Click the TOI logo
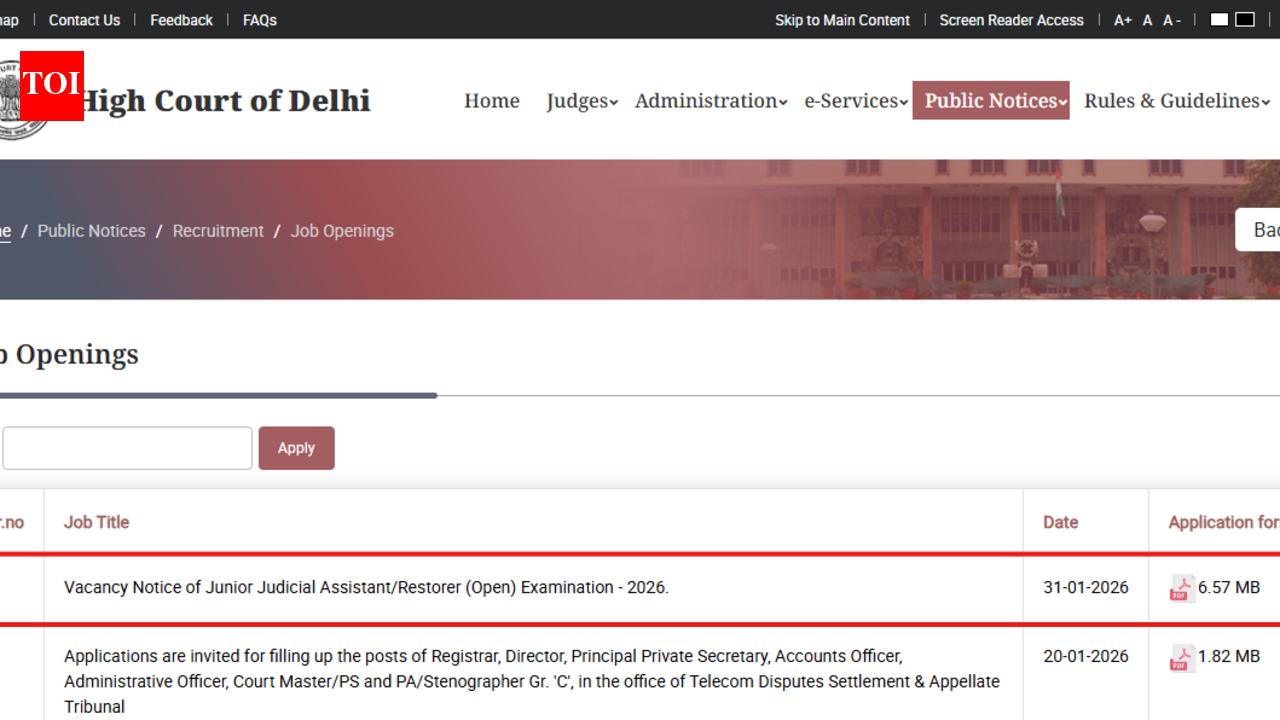 (51, 86)
